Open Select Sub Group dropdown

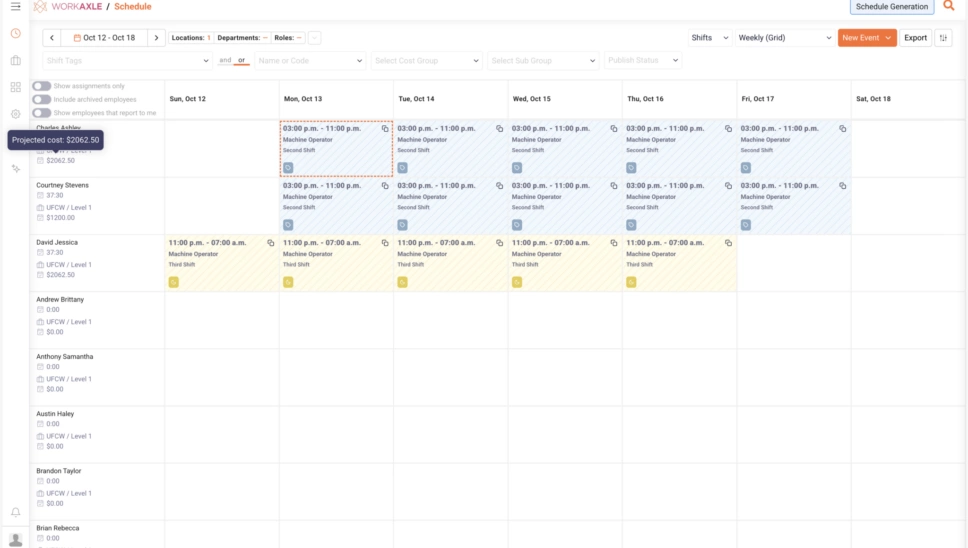click(543, 60)
